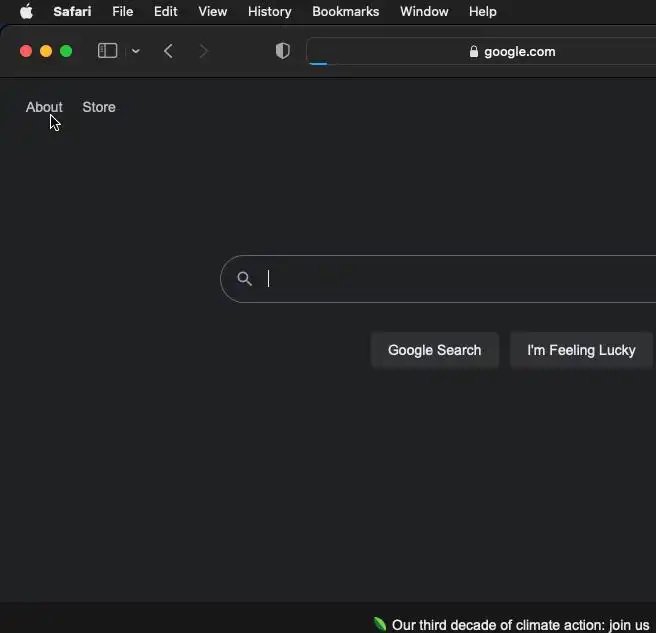Expand the tab group dropdown arrow
The image size is (656, 633).
coord(135,51)
